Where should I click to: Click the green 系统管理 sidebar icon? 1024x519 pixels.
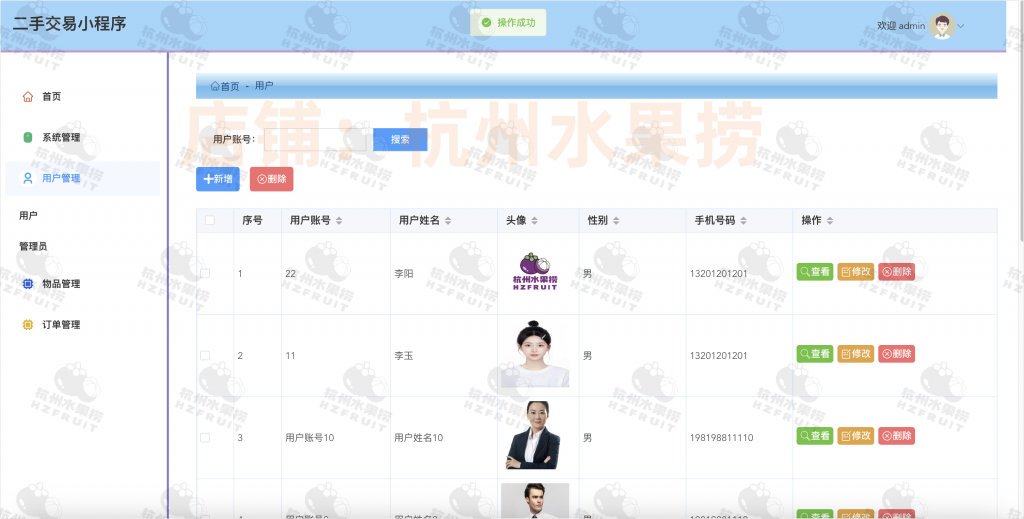(27, 137)
